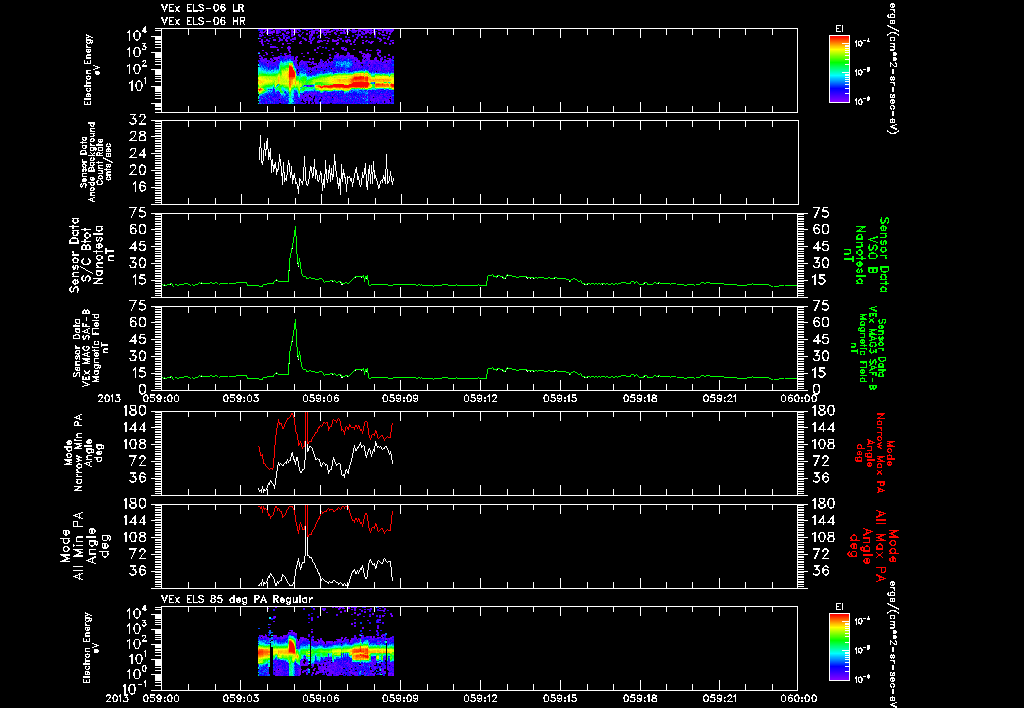Click "Electron Energy eV" label of ELS-06 panel
The image size is (1024, 708).
(x=93, y=70)
